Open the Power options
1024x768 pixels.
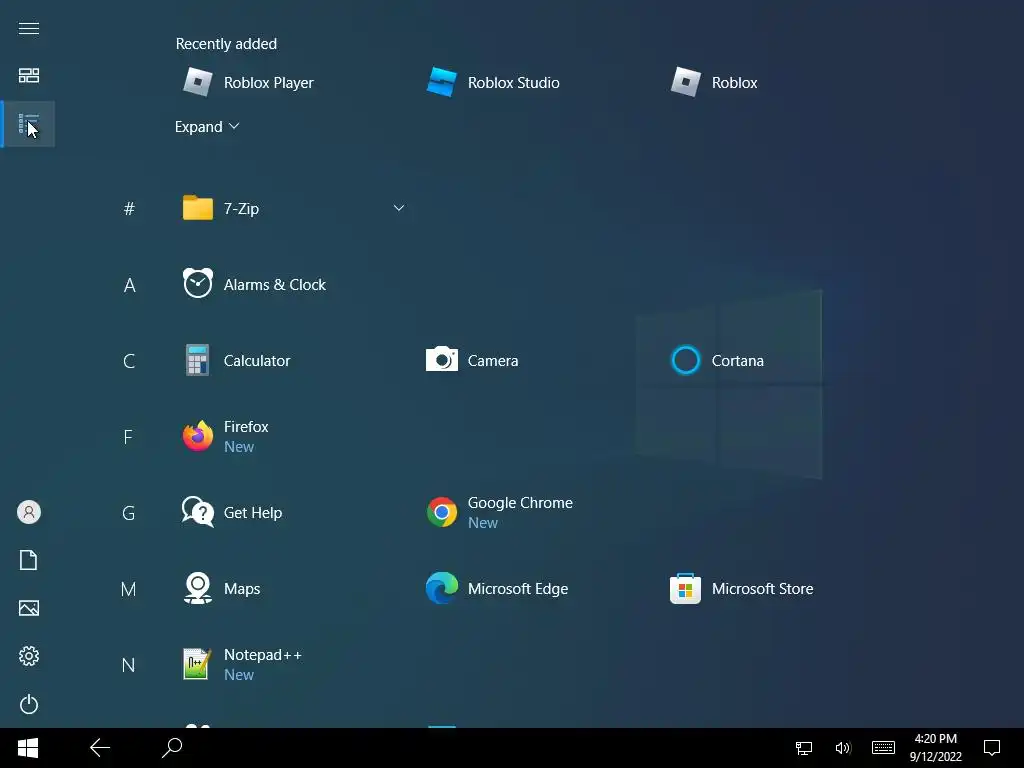click(29, 704)
